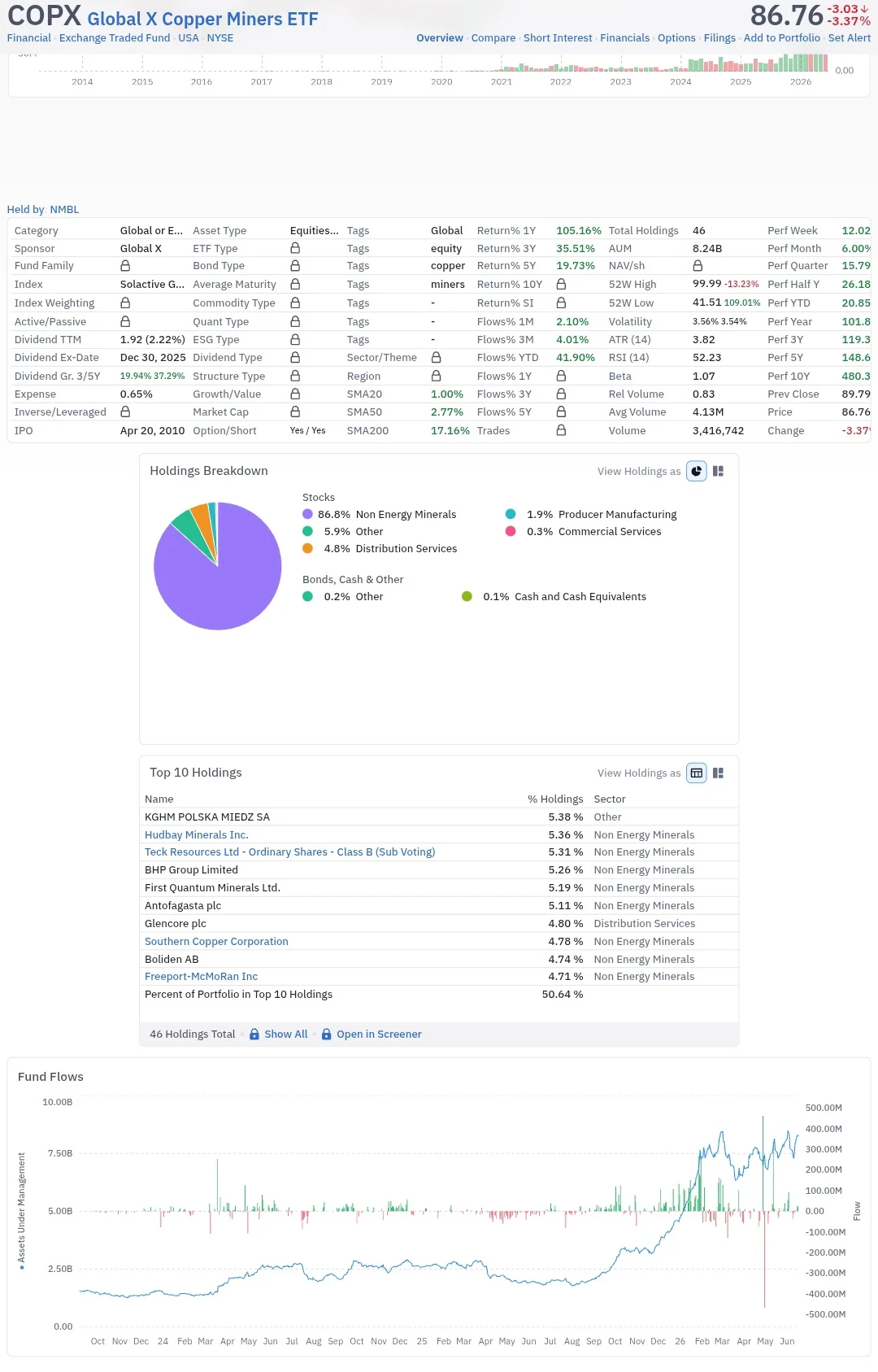This screenshot has height=1372, width=878.
Task: Click the Antofagasta plc row
Action: (x=439, y=906)
